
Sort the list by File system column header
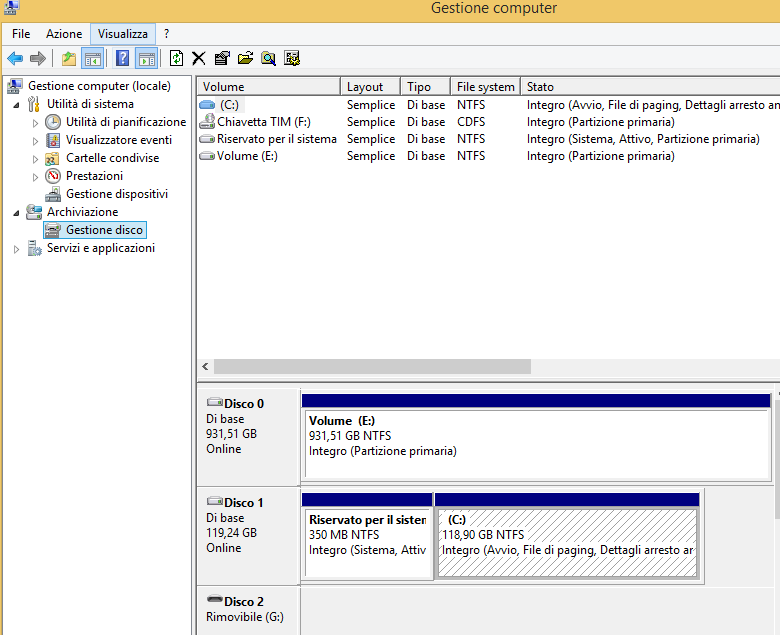[x=486, y=87]
